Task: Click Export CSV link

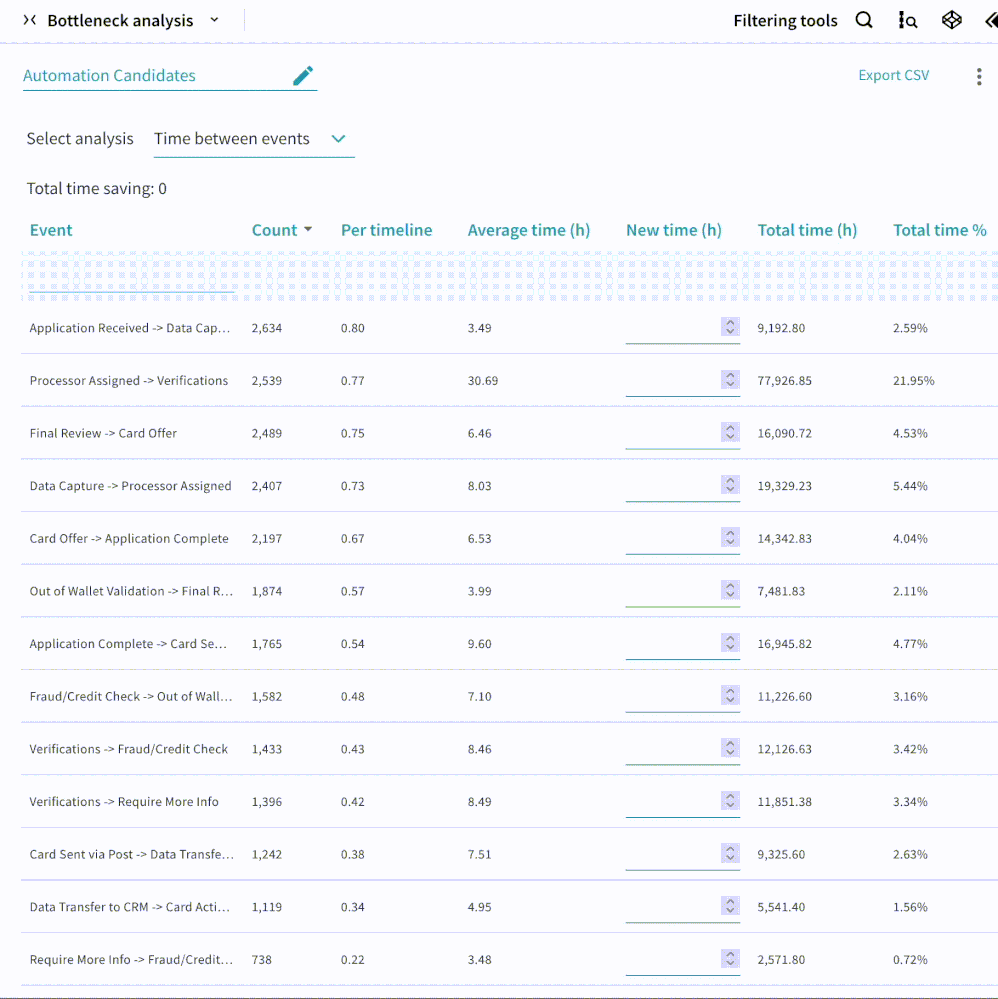Action: [x=893, y=75]
